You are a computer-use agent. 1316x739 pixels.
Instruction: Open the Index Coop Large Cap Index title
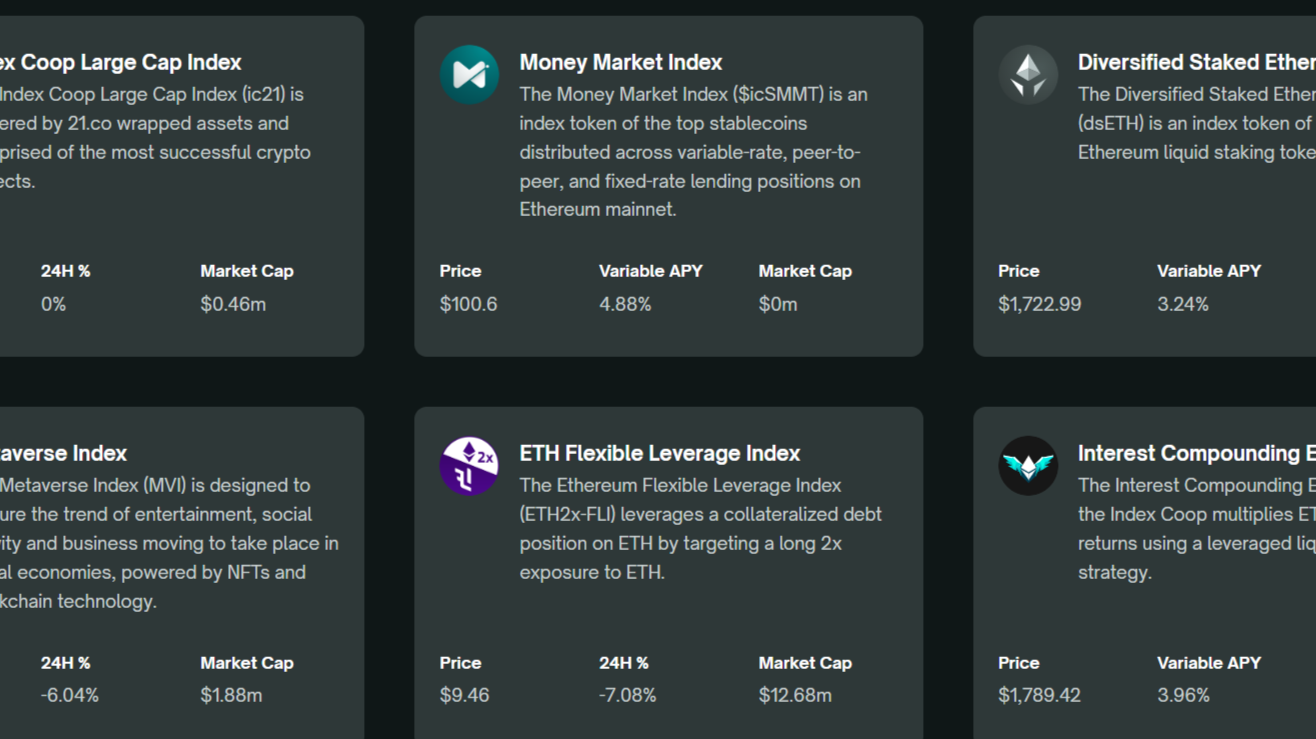tap(121, 61)
